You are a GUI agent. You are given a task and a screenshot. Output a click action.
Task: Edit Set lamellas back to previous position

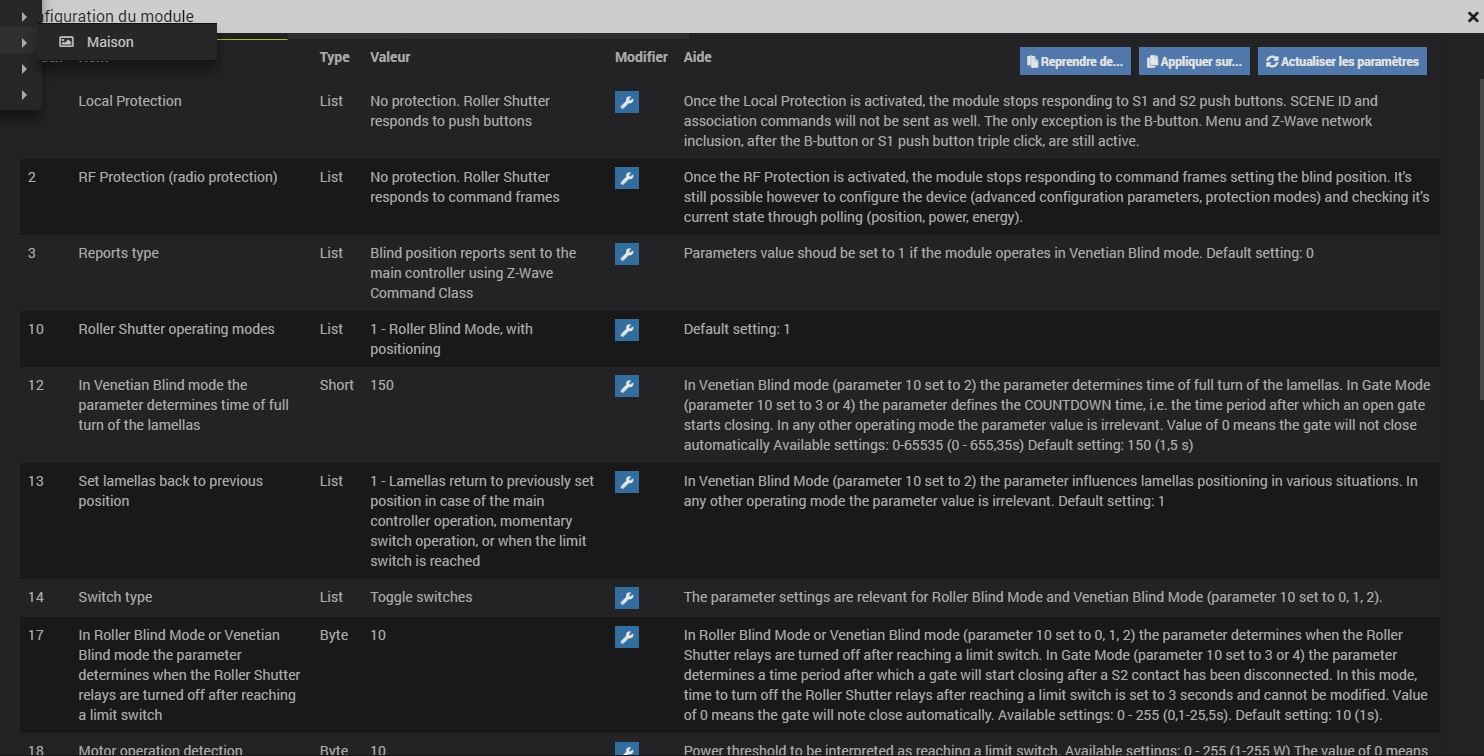pyautogui.click(x=627, y=482)
